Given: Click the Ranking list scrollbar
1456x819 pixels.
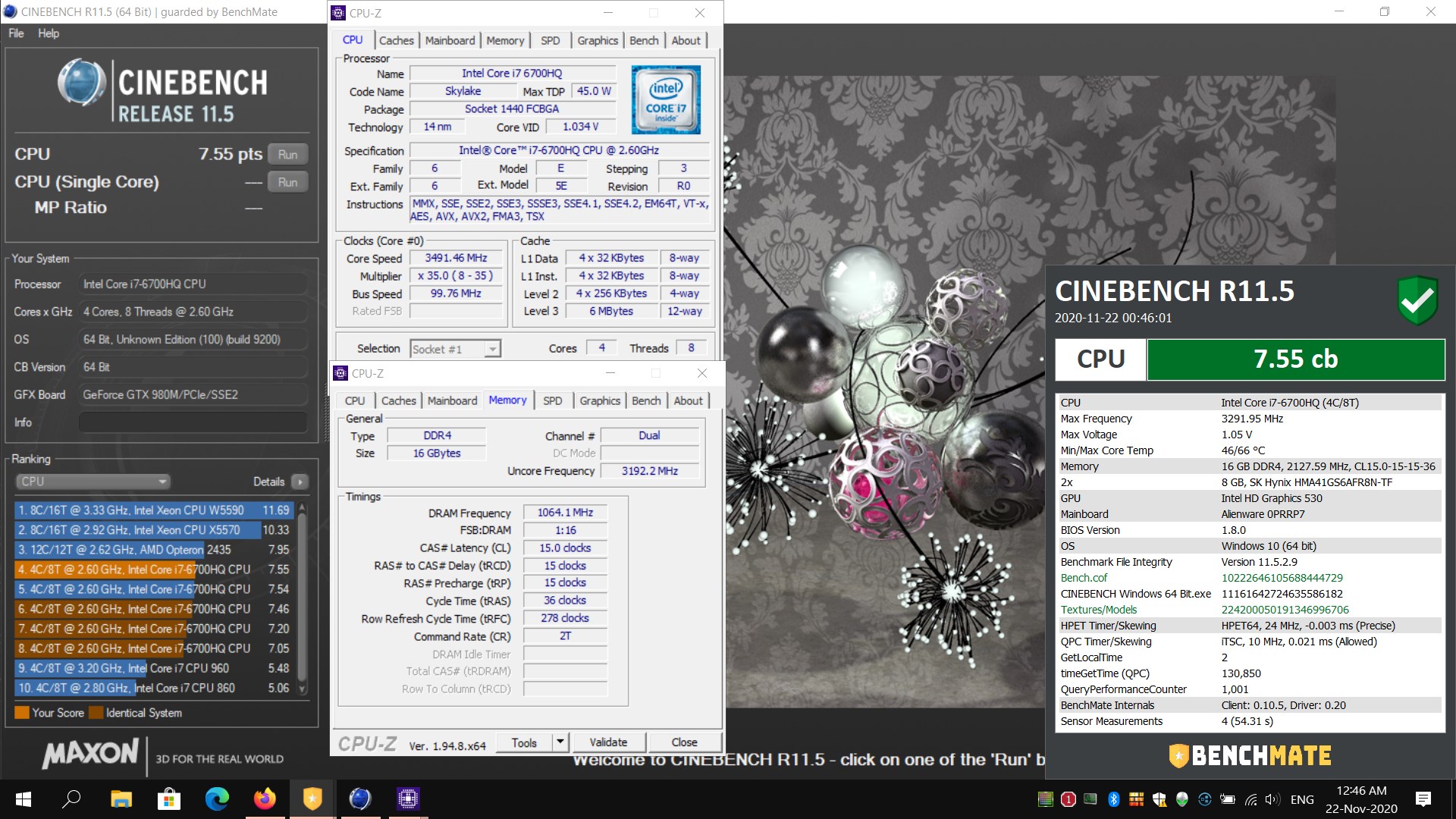Looking at the screenshot, I should [x=303, y=598].
